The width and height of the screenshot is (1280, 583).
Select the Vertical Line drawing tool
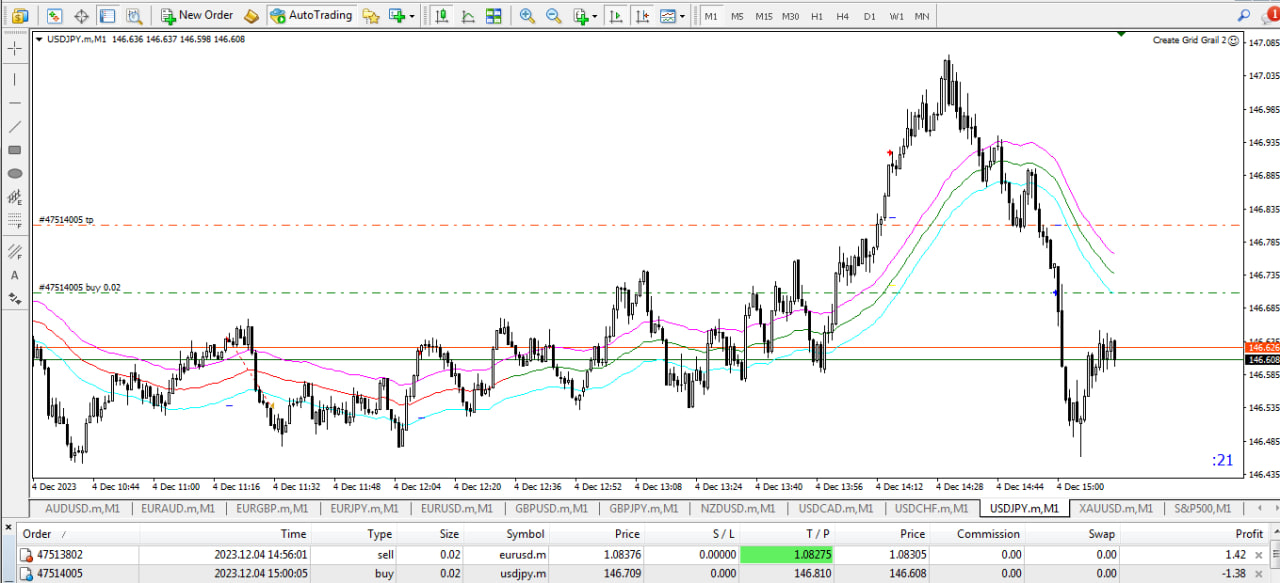15,79
